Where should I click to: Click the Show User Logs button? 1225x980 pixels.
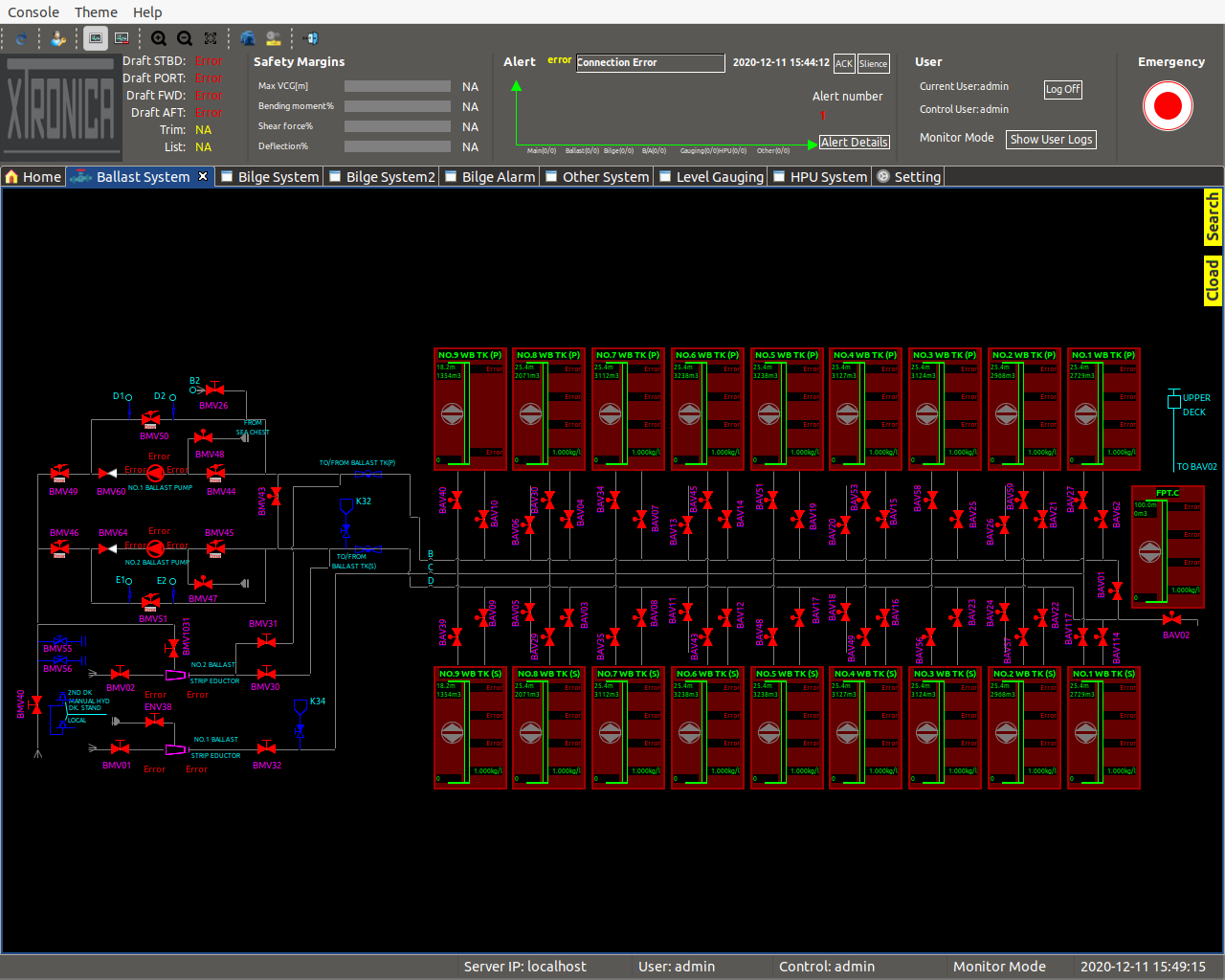[x=1051, y=140]
